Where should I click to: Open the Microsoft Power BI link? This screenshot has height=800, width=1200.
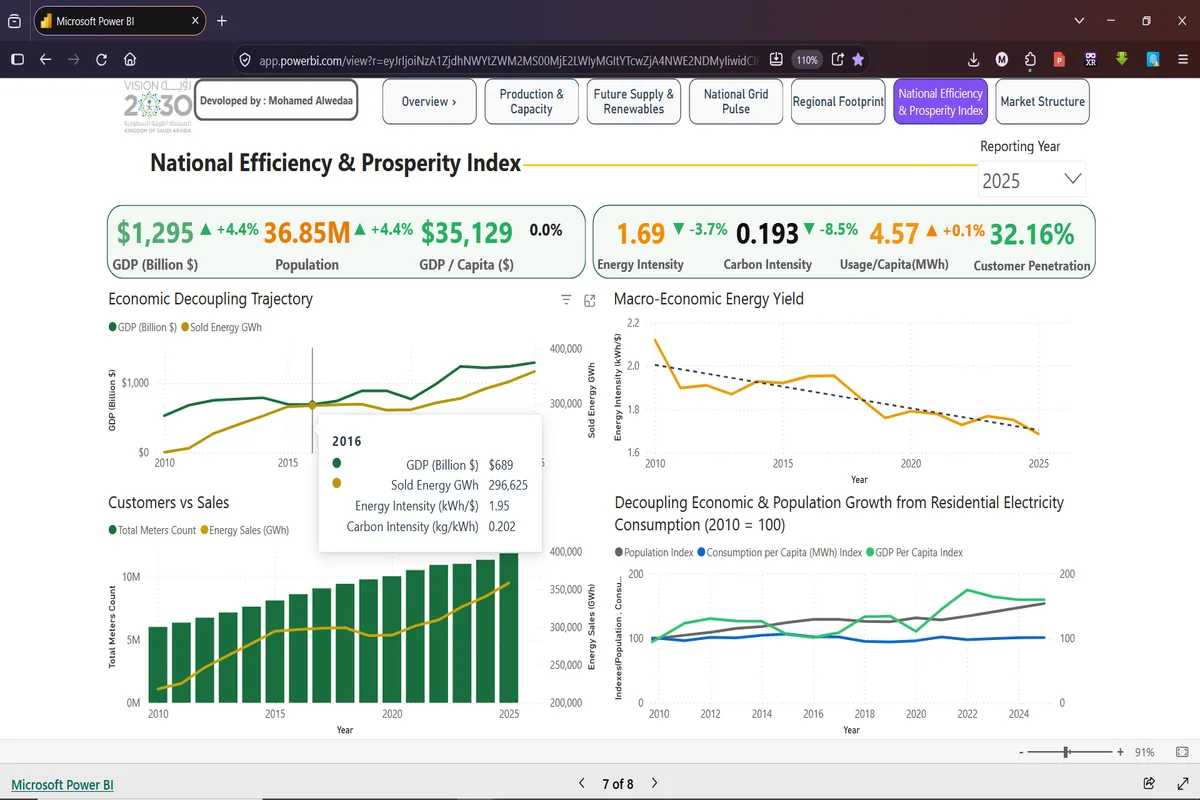[62, 785]
